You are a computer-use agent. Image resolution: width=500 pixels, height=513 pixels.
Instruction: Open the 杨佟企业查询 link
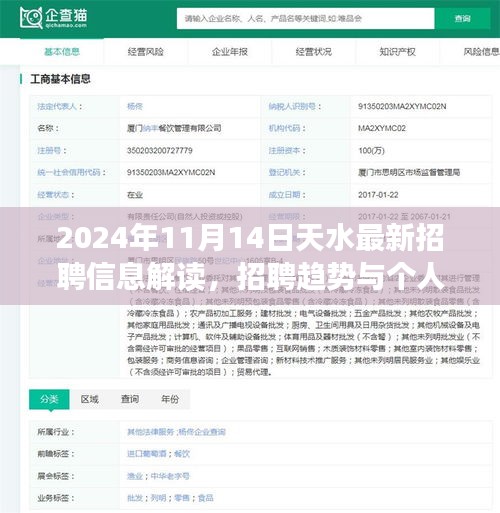pyautogui.click(x=202, y=432)
